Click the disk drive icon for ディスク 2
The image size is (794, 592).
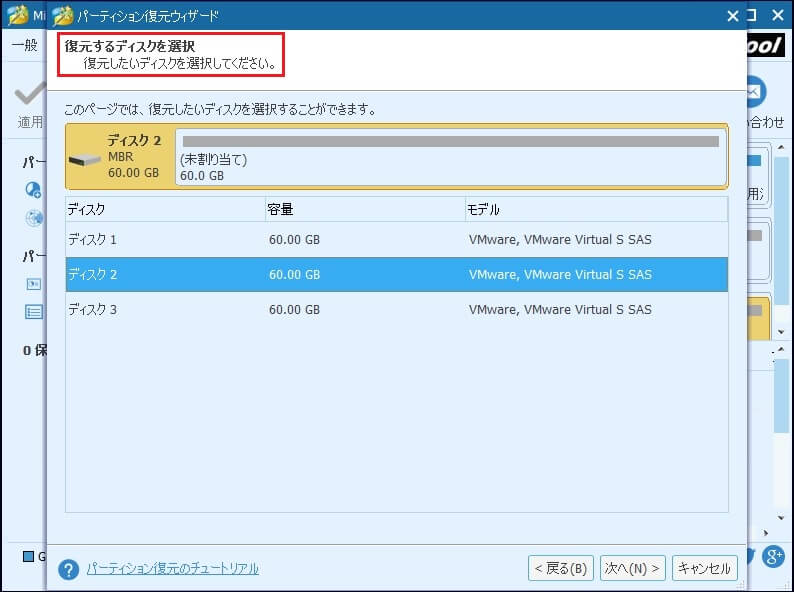coord(85,160)
